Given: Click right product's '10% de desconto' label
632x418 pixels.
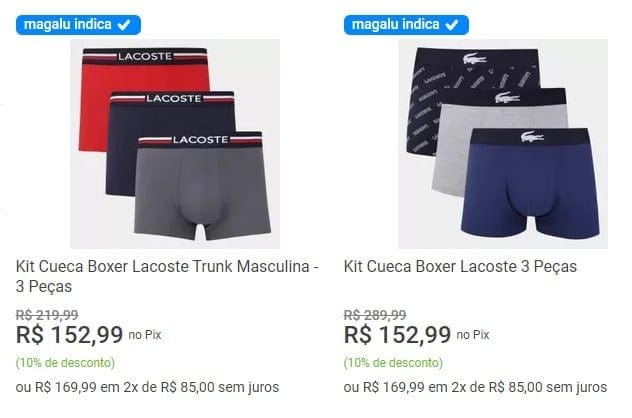Looking at the screenshot, I should [393, 363].
